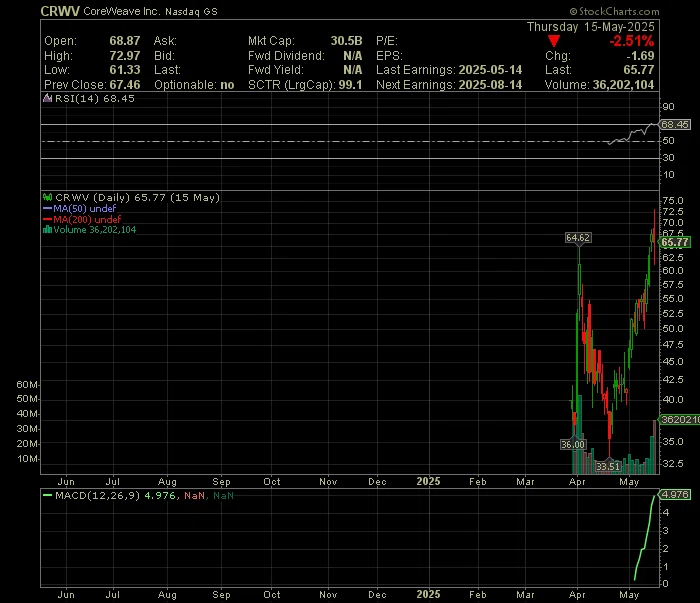Viewport: 700px width, 603px height.
Task: Click the 10M volume axis label
Action: tap(27, 459)
